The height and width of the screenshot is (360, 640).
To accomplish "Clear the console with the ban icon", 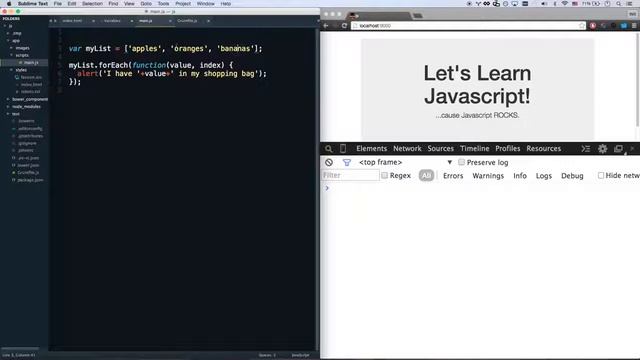I will click(329, 162).
